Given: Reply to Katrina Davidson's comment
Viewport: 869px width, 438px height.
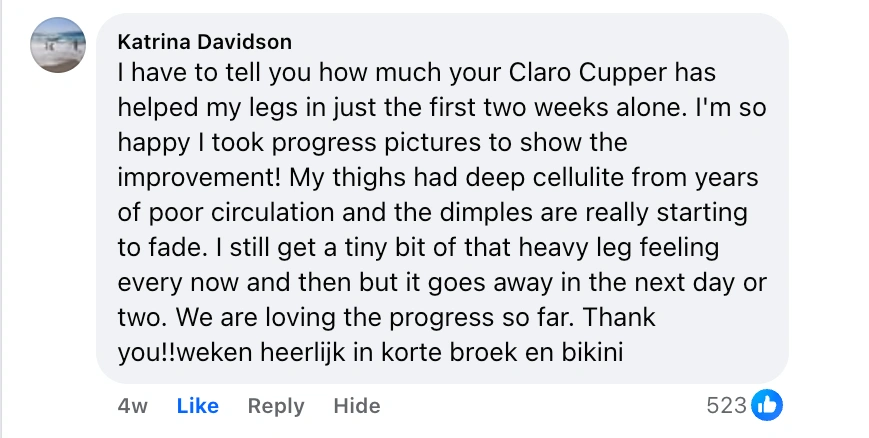Looking at the screenshot, I should click(276, 405).
